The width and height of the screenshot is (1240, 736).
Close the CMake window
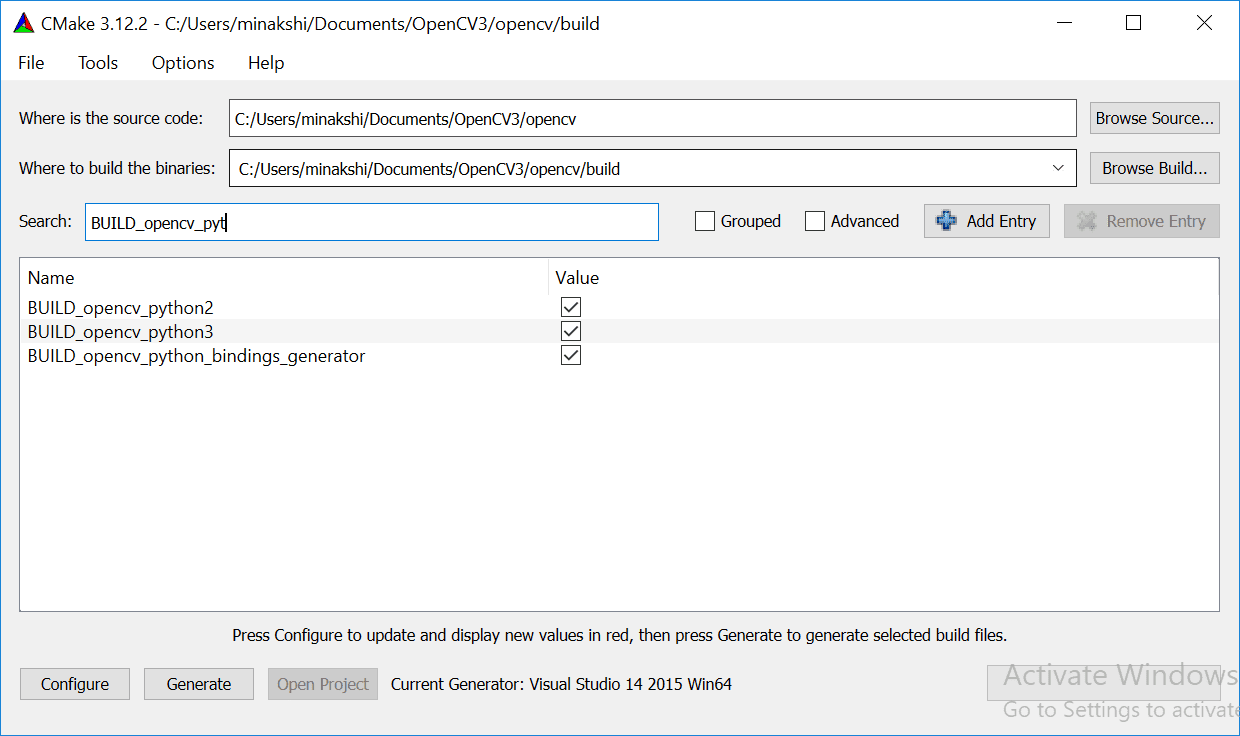point(1204,23)
